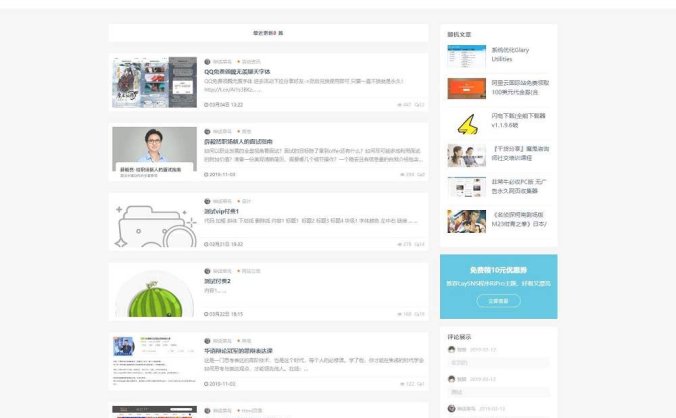This screenshot has height=418, width=676.
Task: Click the first comment text box in the sidebar
Action: 498,363
